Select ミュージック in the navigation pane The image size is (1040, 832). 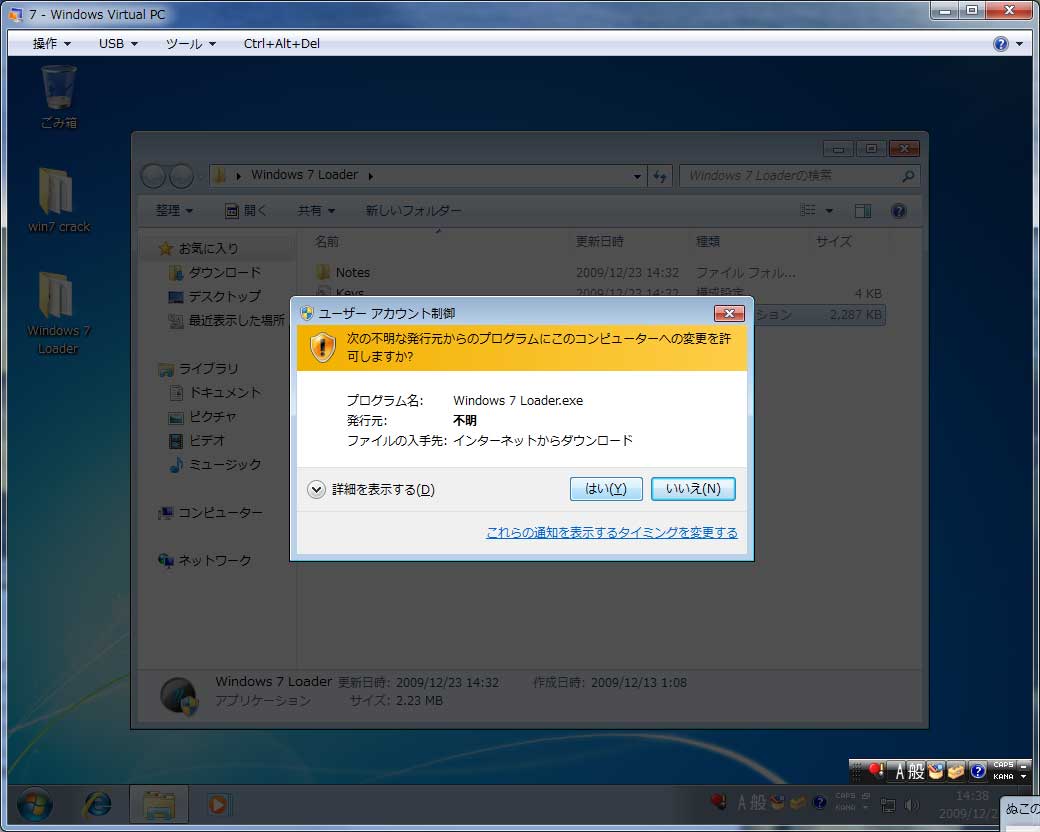pos(215,464)
